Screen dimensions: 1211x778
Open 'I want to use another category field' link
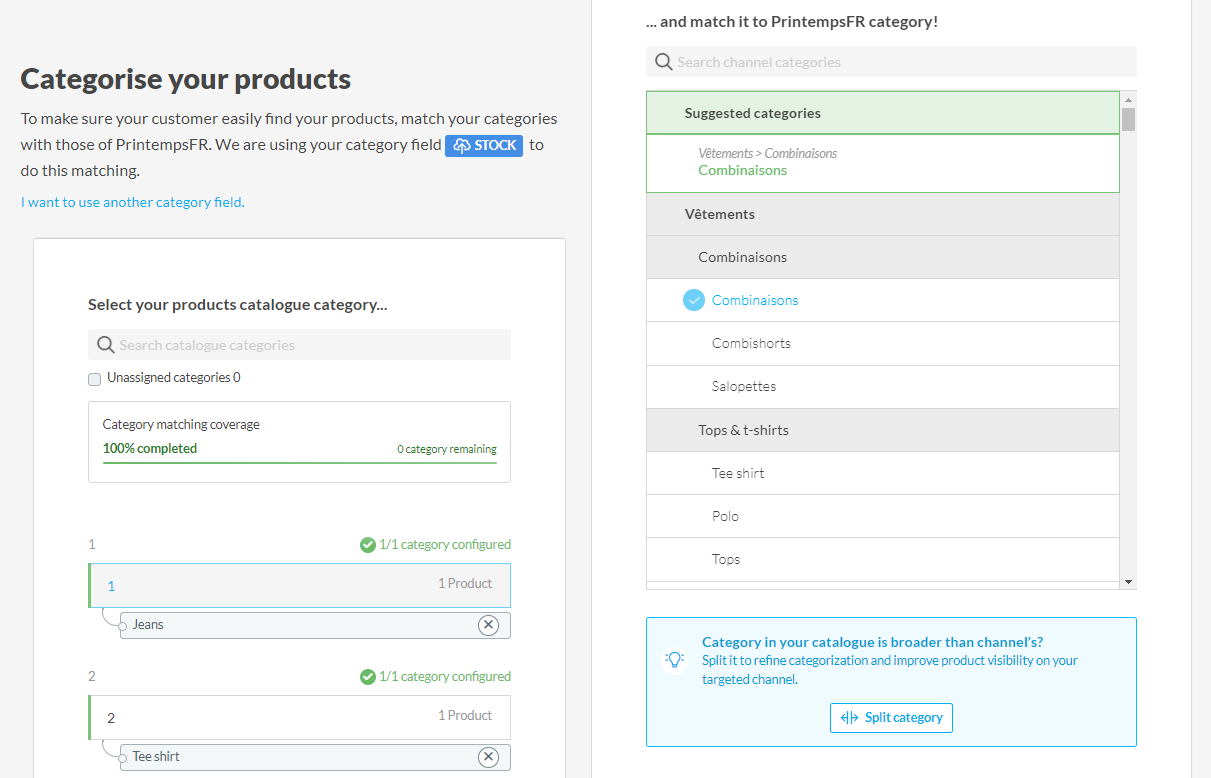(x=133, y=202)
